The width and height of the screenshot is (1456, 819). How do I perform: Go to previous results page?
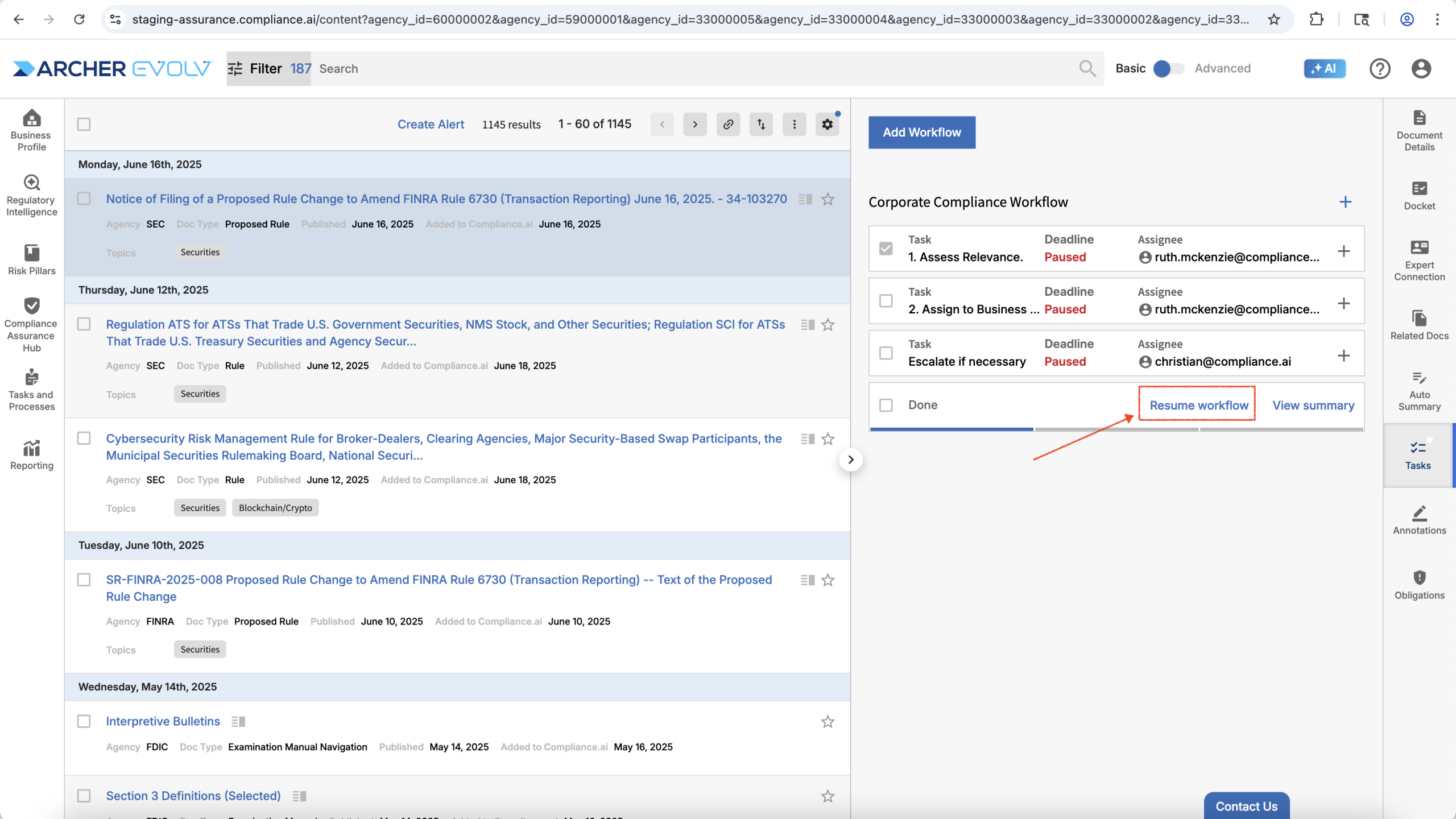(x=662, y=124)
